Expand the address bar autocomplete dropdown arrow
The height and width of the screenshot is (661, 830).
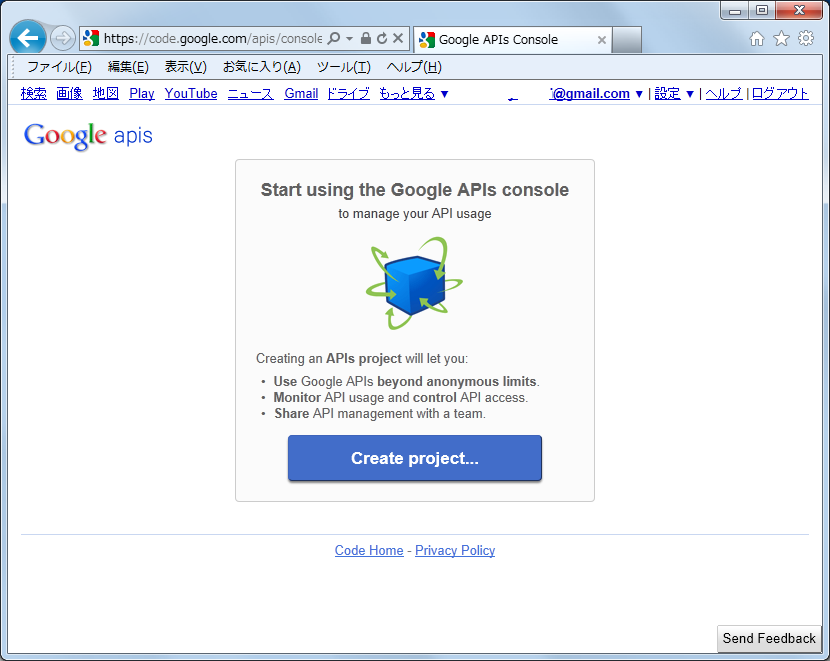[x=350, y=39]
